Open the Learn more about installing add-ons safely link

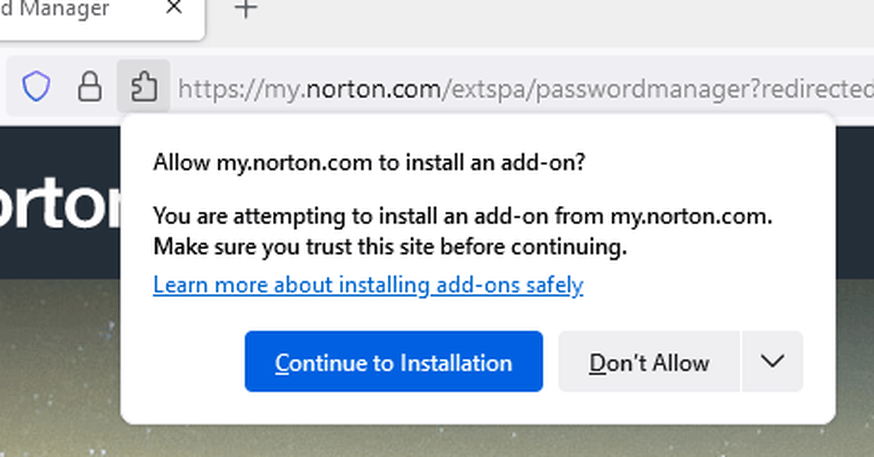368,285
